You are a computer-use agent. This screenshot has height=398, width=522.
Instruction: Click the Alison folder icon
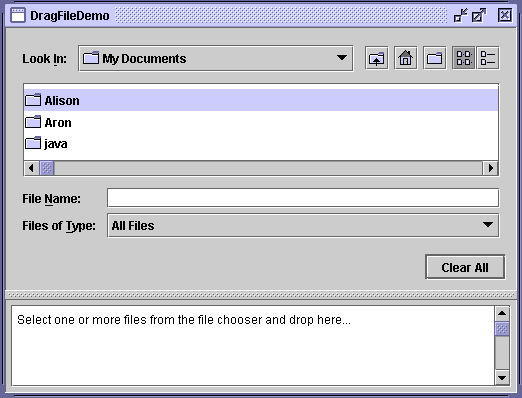point(33,100)
